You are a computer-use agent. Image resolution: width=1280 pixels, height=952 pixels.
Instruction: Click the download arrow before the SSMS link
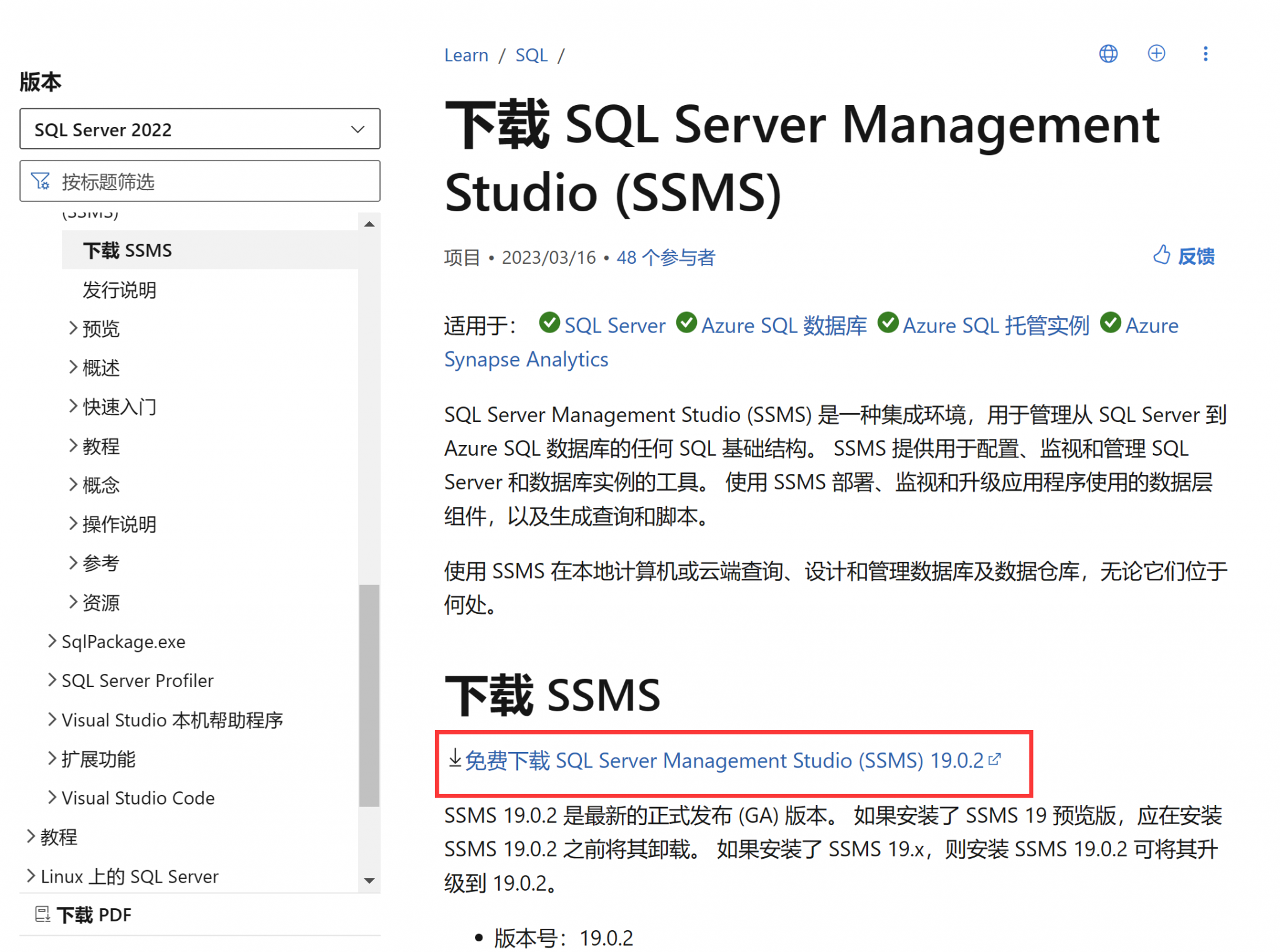454,760
